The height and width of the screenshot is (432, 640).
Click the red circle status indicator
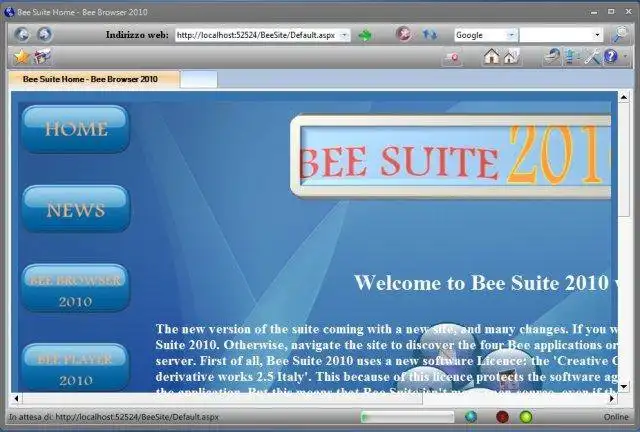click(502, 417)
